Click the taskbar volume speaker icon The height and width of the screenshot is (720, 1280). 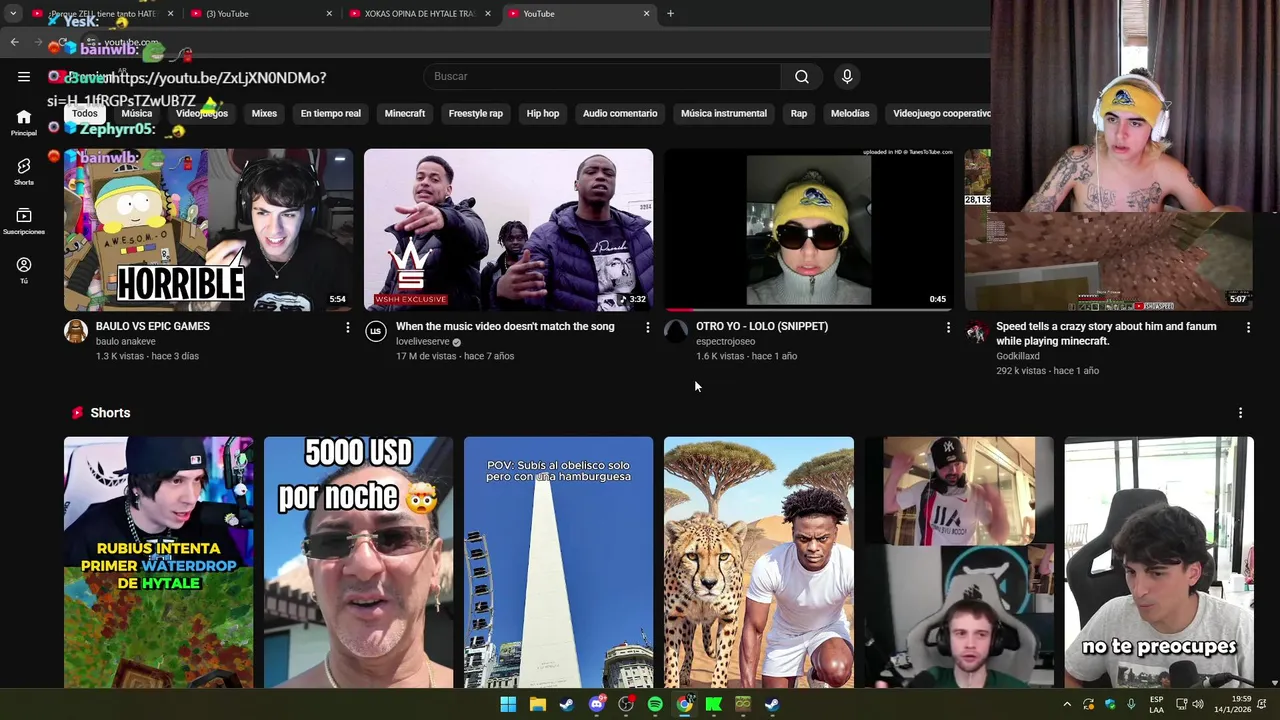(x=1198, y=704)
